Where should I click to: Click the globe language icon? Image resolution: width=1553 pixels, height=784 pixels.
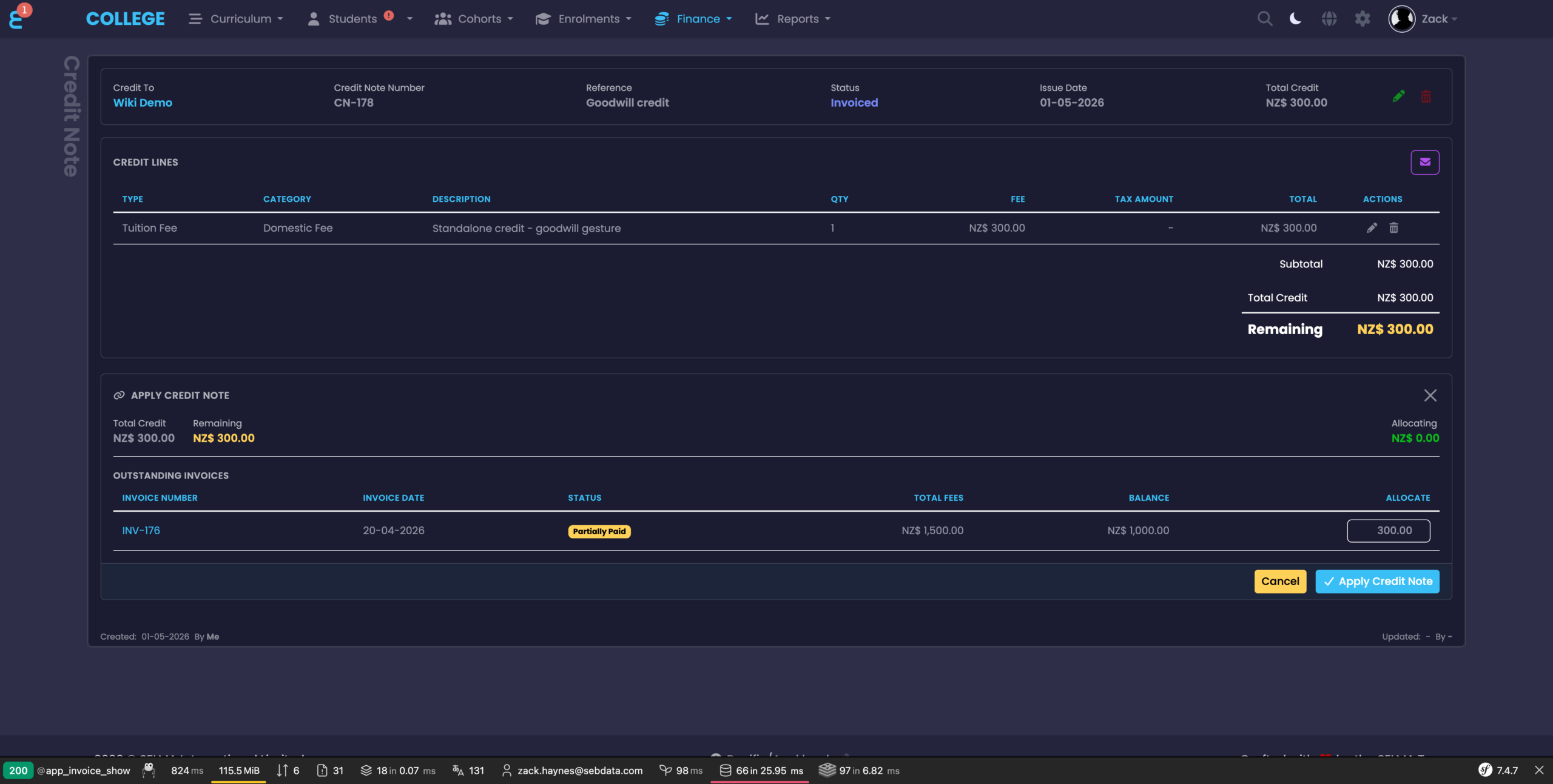(x=1329, y=19)
